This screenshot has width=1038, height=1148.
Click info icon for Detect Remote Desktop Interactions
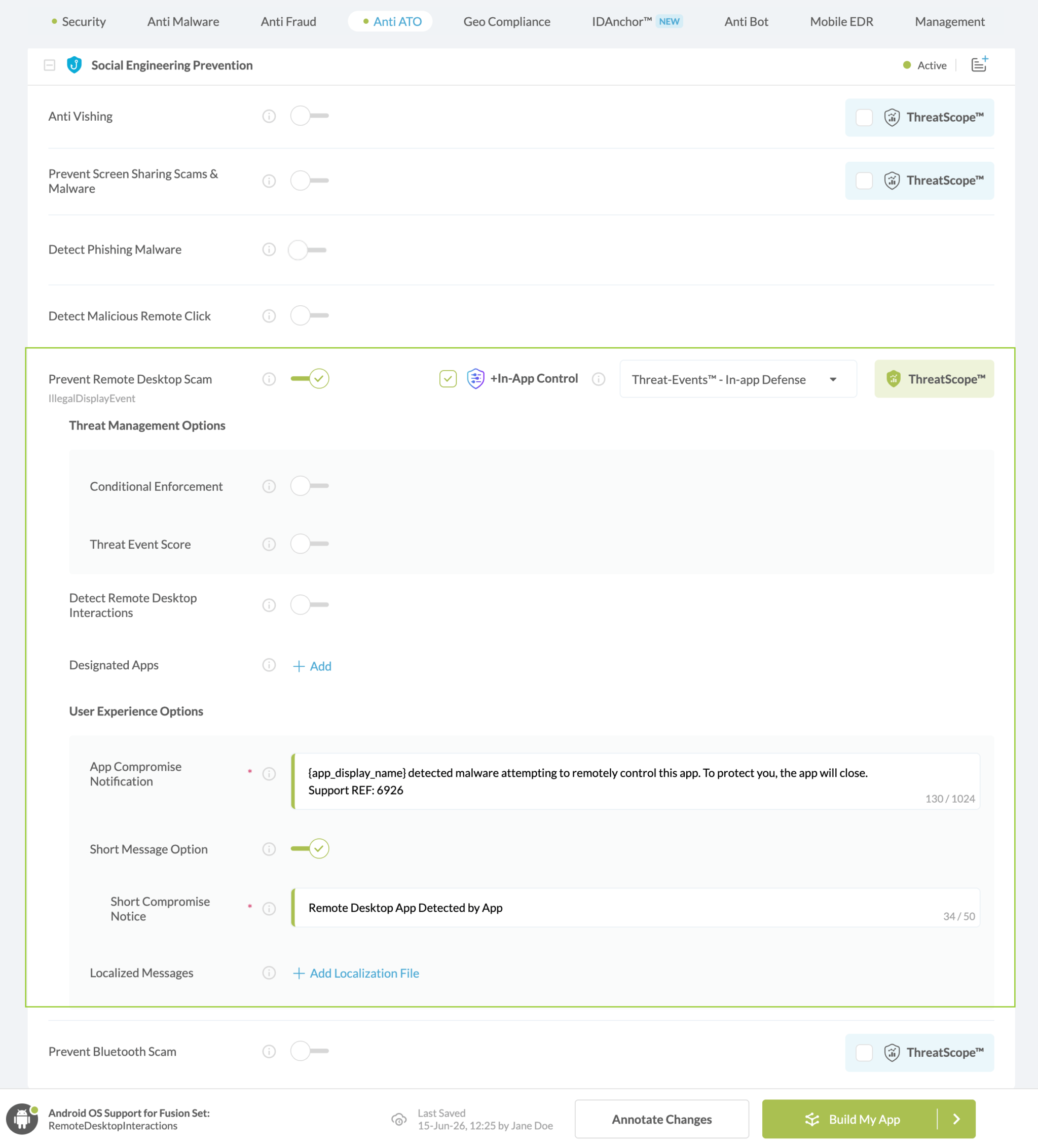pos(269,605)
